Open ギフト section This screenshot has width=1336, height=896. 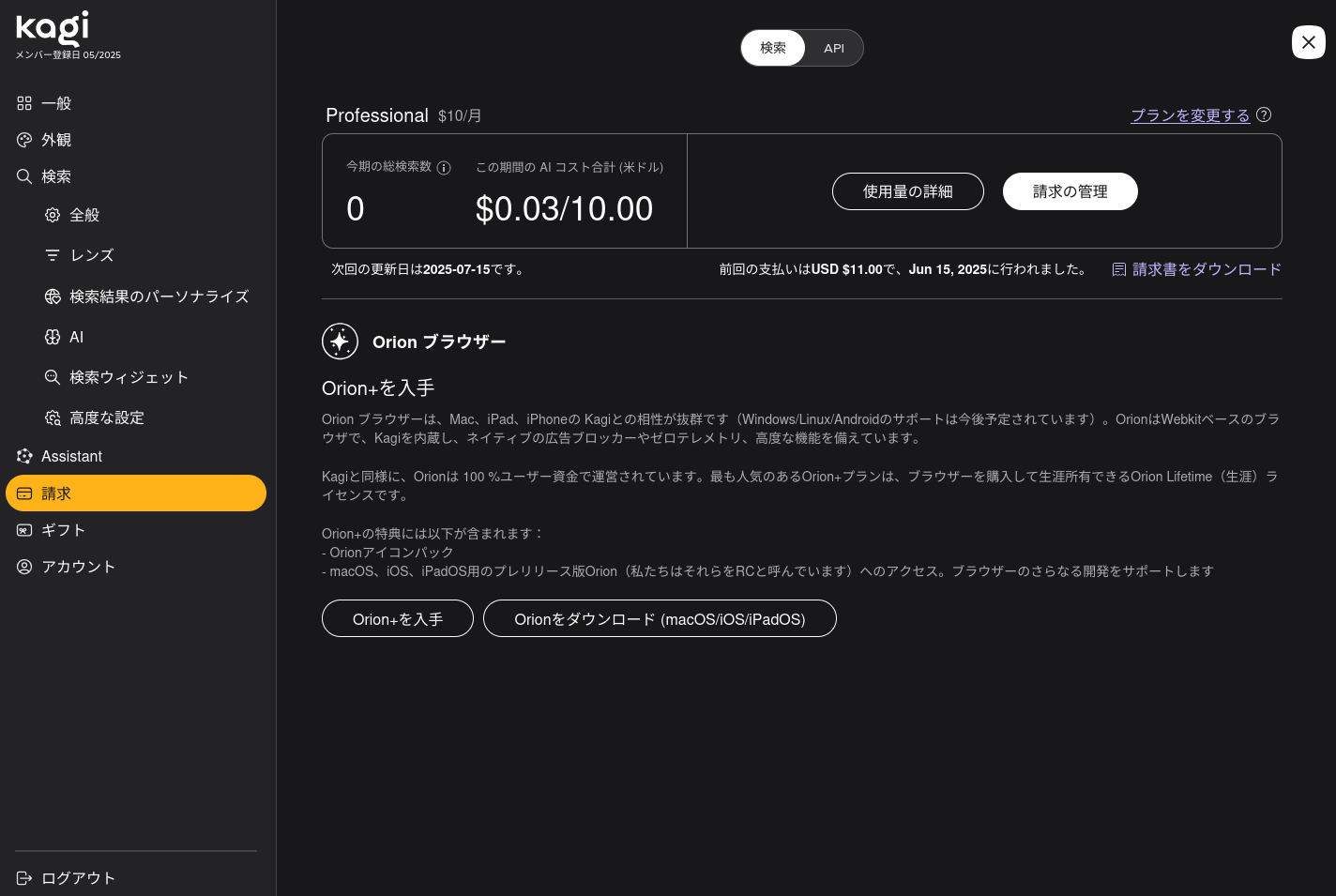point(136,530)
